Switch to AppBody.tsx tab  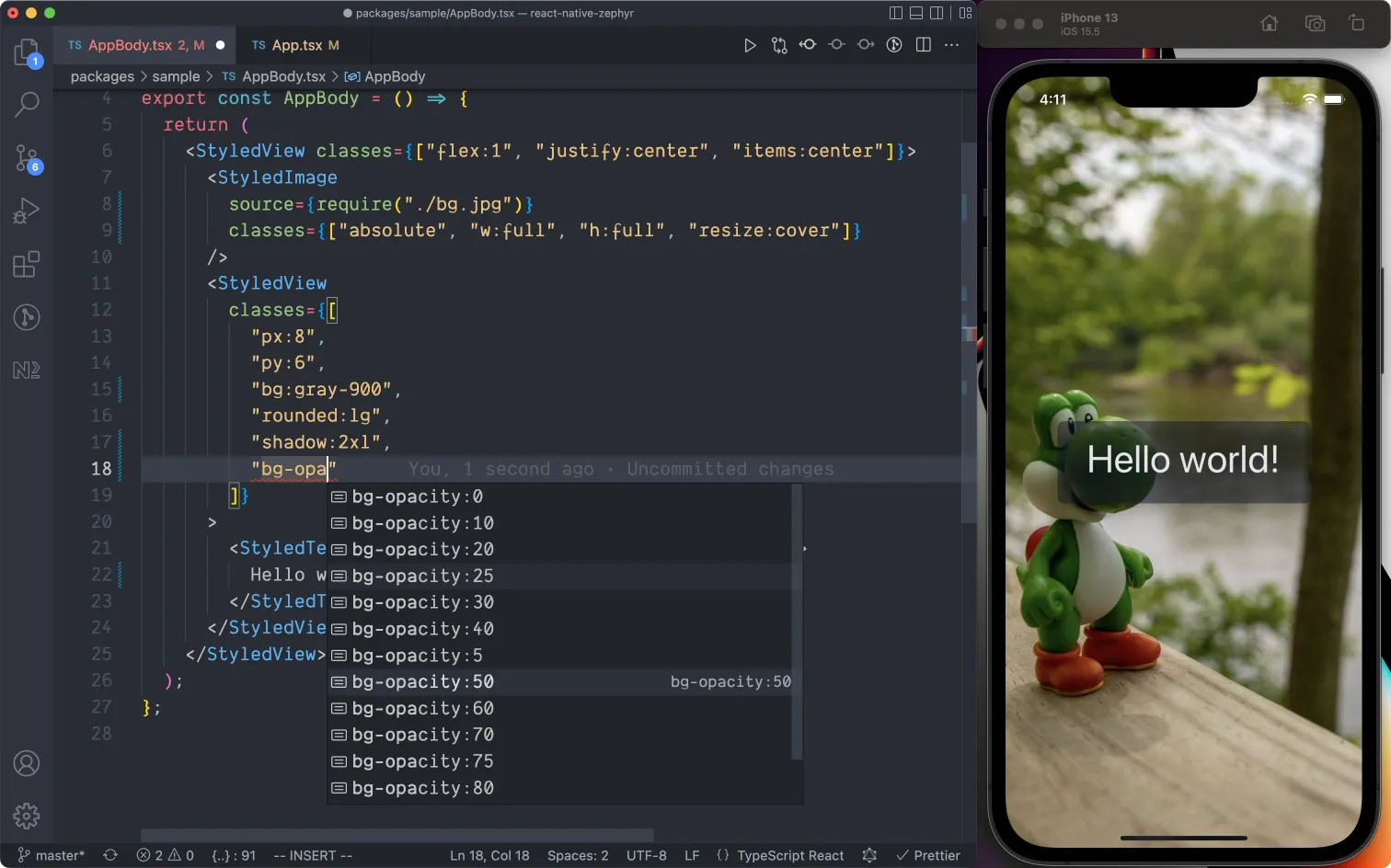(x=145, y=45)
